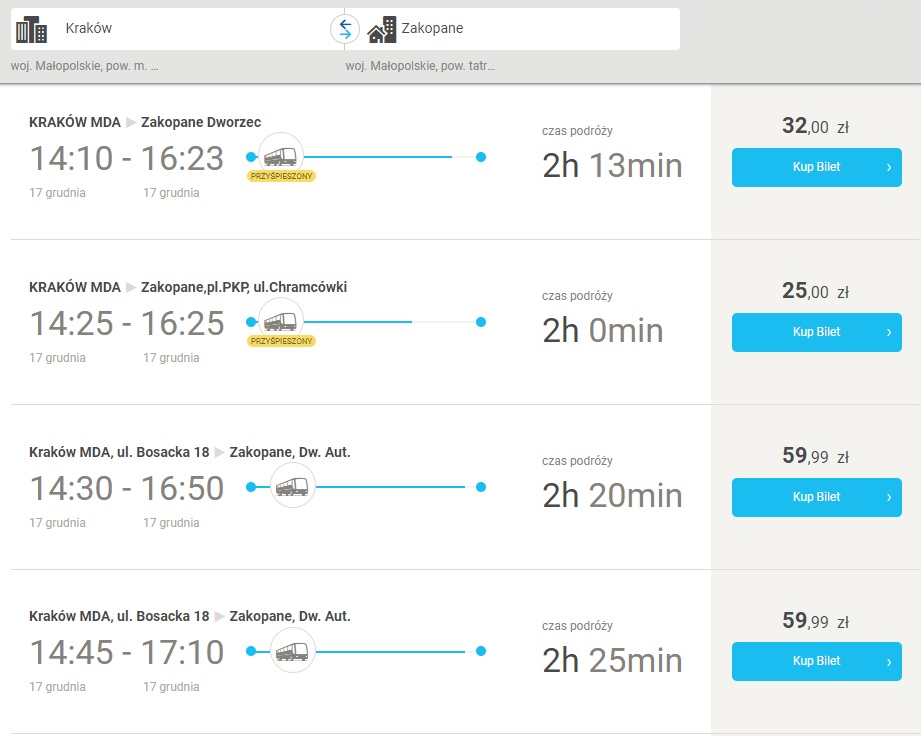Click the building icon next to Zakopane
Screen dimensions: 921x736
pos(383,28)
